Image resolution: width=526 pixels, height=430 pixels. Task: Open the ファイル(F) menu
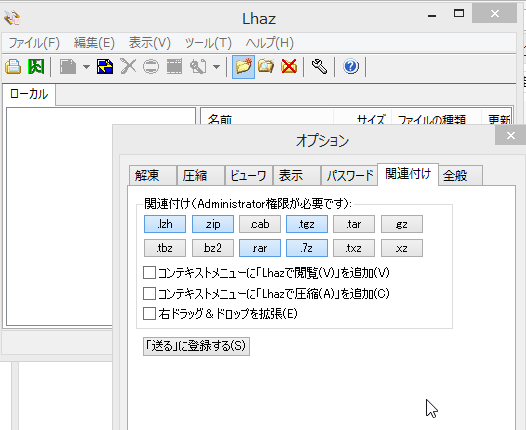34,43
